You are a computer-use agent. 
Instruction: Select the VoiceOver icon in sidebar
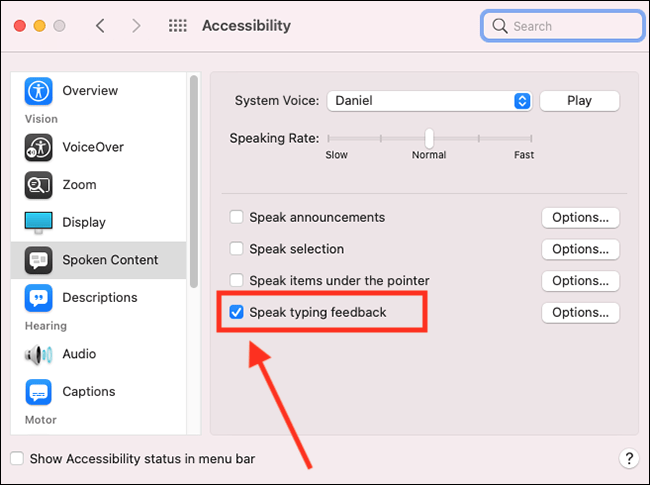(38, 147)
